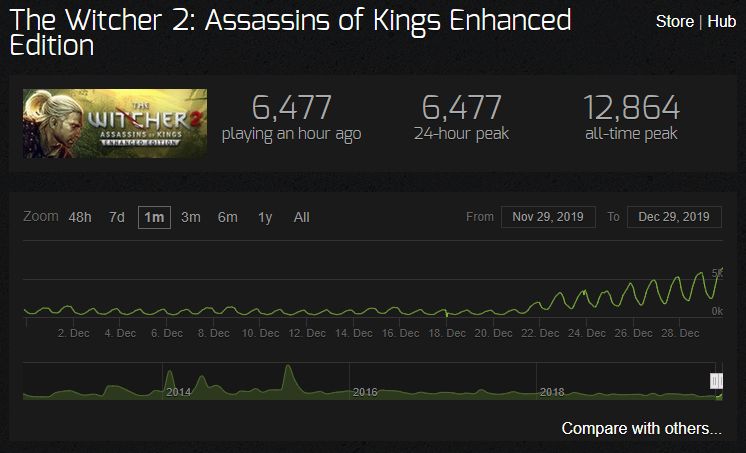
Task: Click the Witcher 2 game banner image
Action: click(115, 123)
